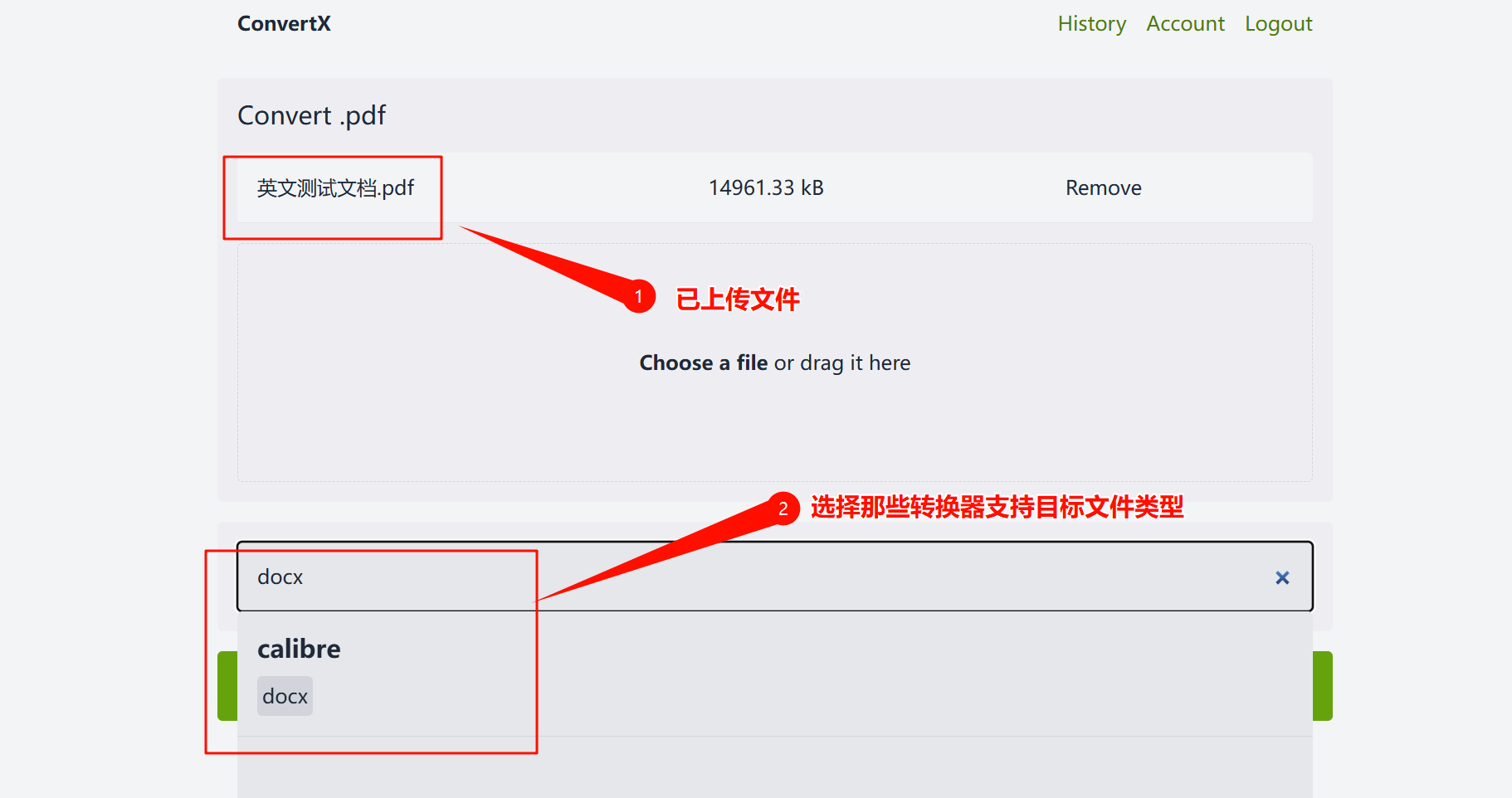Image resolution: width=1512 pixels, height=798 pixels.
Task: Focus the docx format search input
Action: click(774, 577)
